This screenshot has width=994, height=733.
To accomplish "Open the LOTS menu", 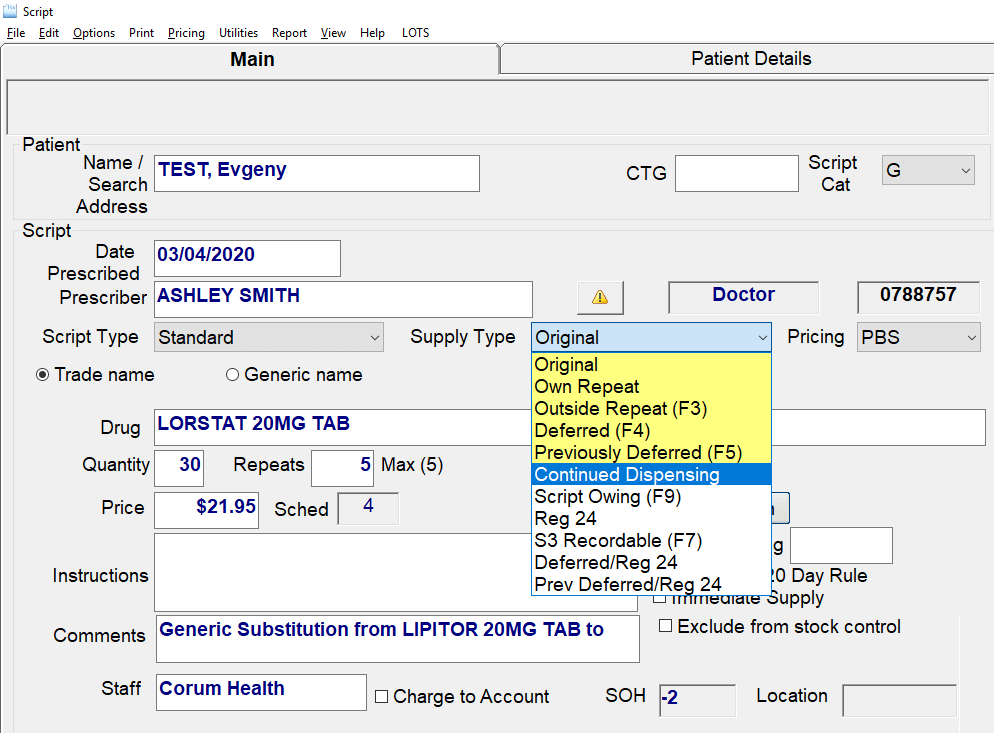I will pyautogui.click(x=415, y=33).
